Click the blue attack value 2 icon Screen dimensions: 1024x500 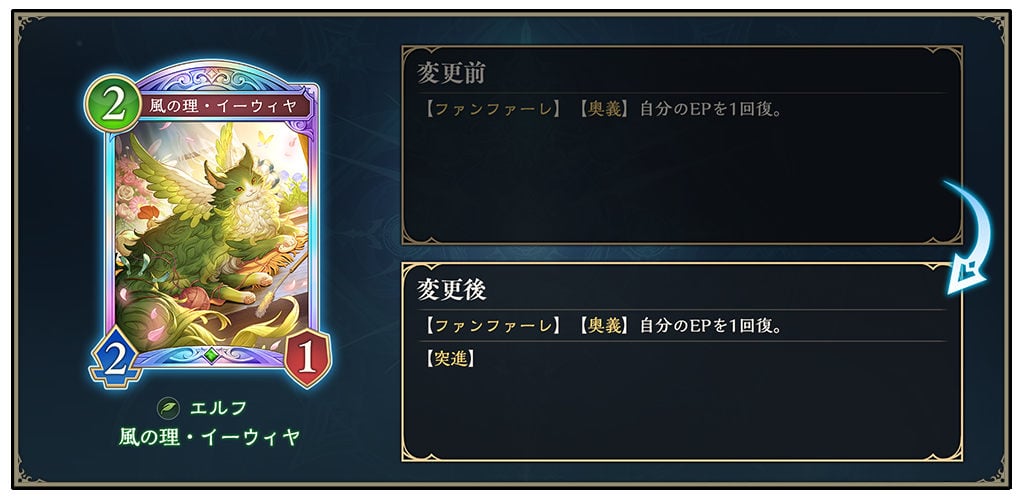116,358
